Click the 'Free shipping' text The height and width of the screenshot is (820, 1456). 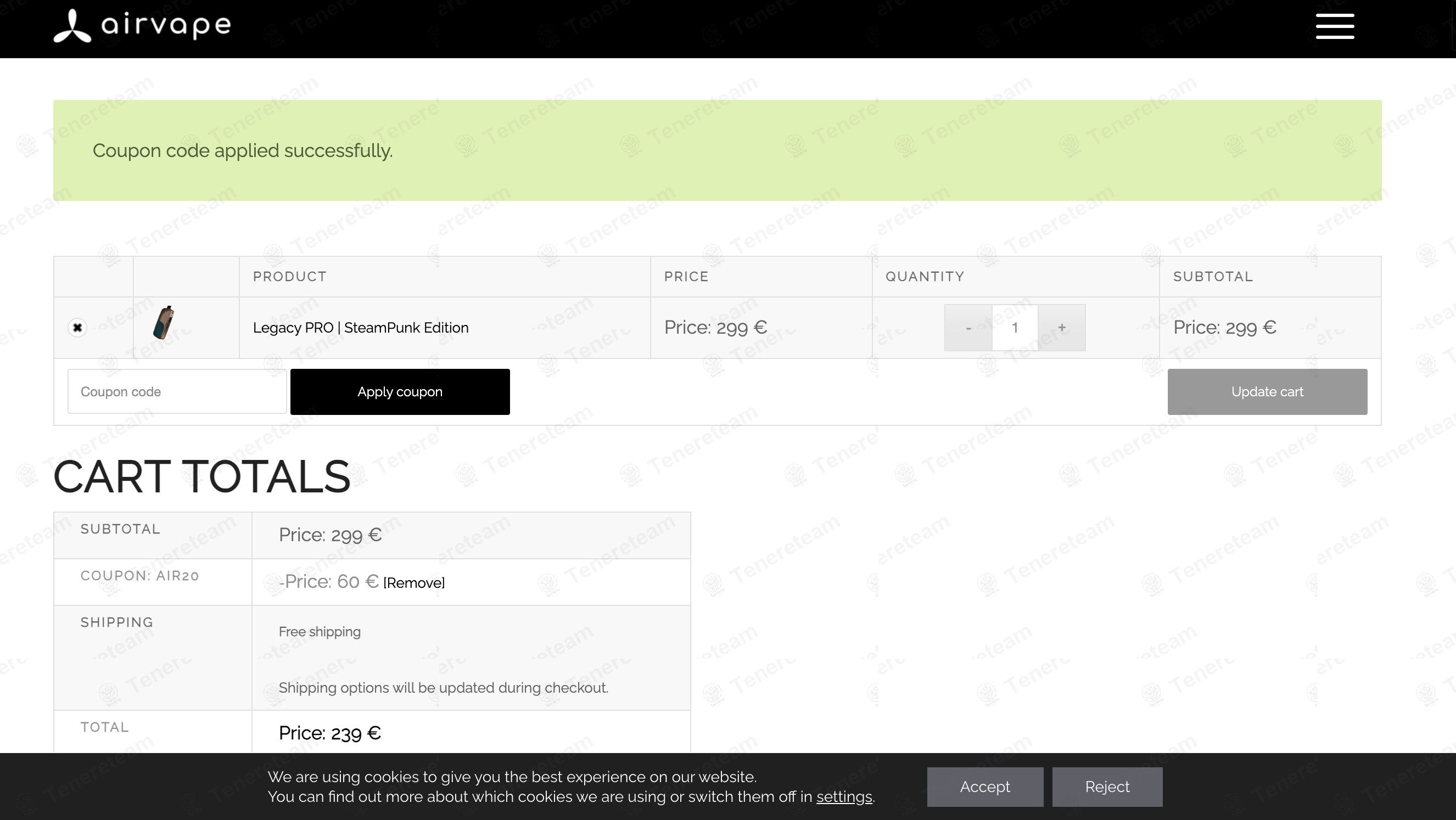(x=320, y=632)
